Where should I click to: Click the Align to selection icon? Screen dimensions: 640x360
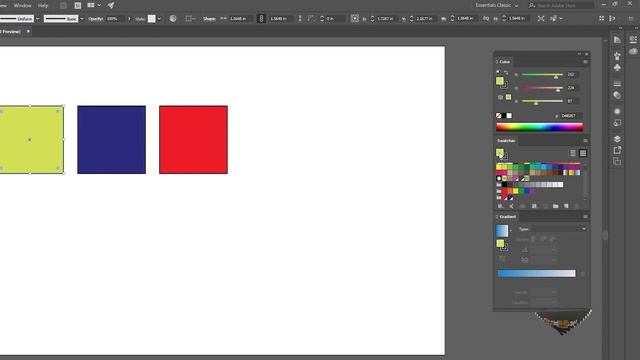(189, 18)
